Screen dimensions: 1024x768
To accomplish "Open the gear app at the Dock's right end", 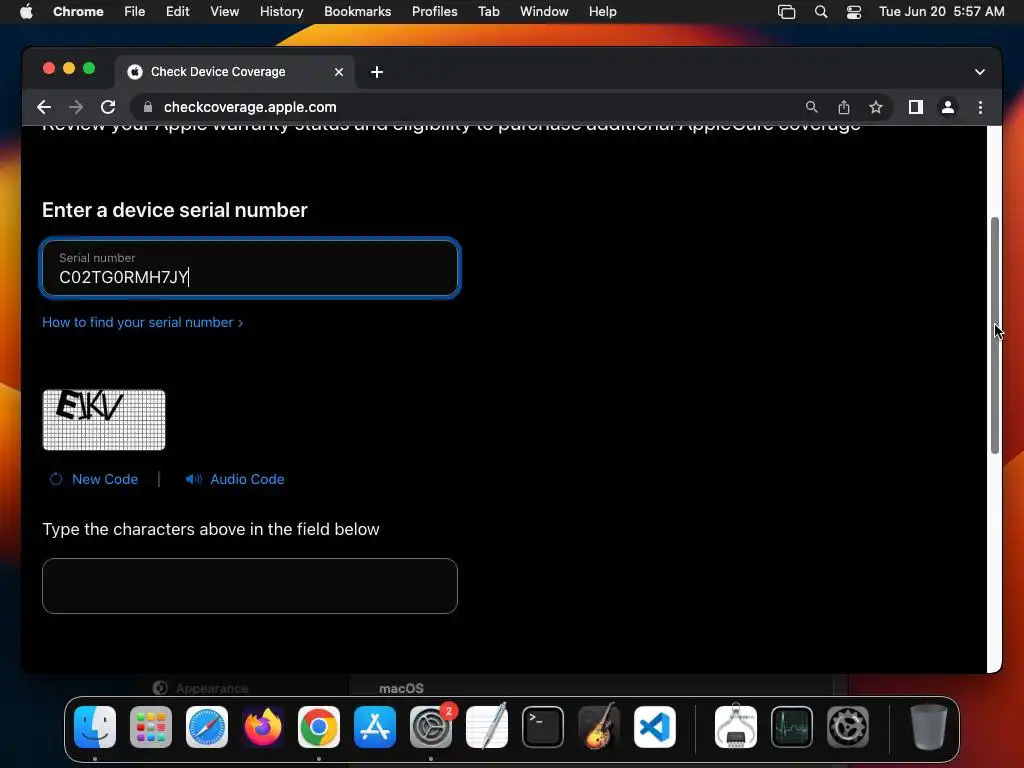I will 848,727.
